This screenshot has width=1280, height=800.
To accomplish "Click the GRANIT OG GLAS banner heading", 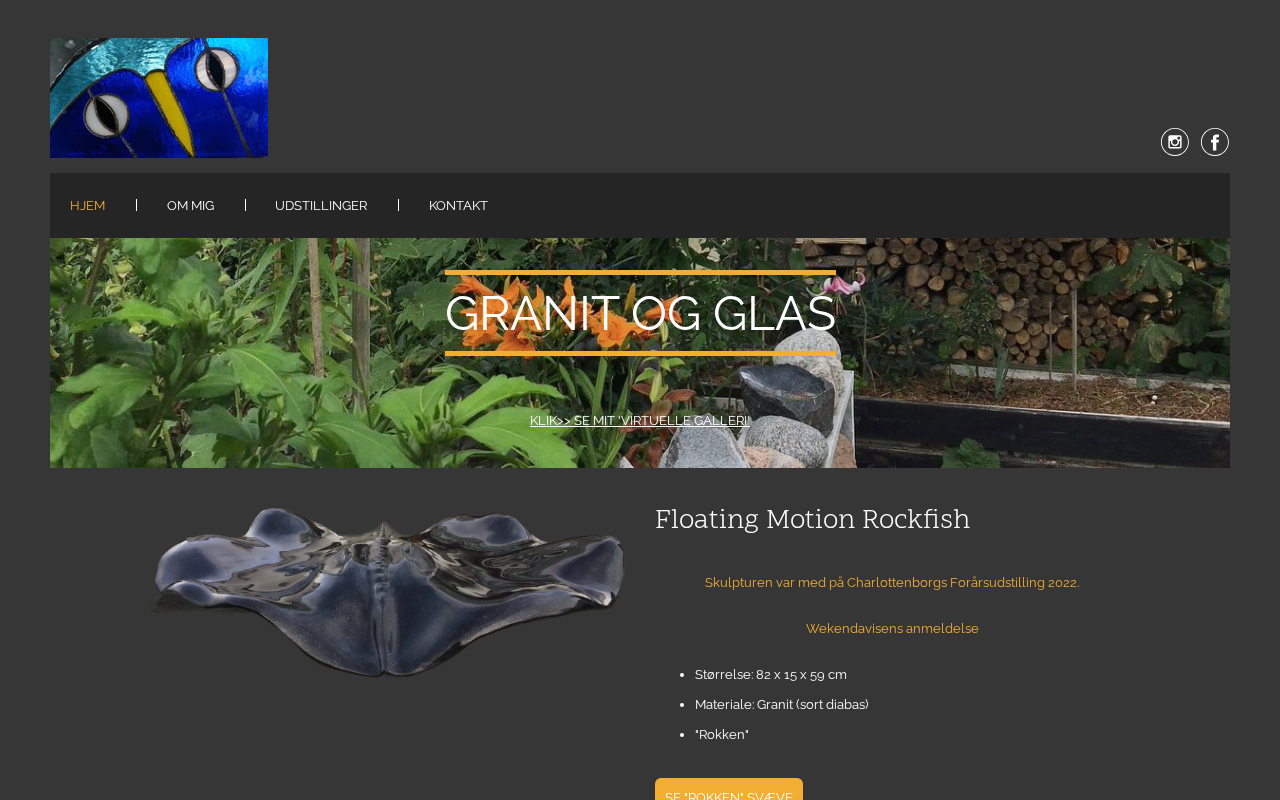I will 640,313.
